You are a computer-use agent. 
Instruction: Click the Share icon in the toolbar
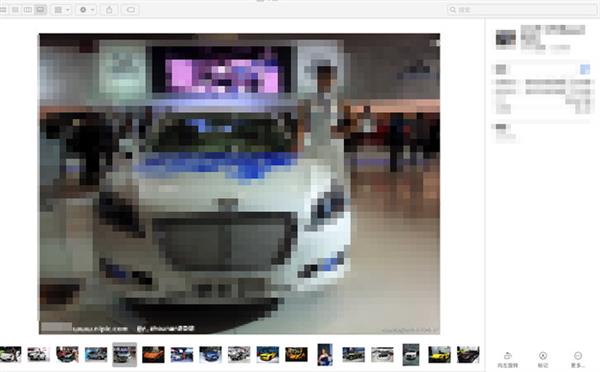click(x=109, y=10)
